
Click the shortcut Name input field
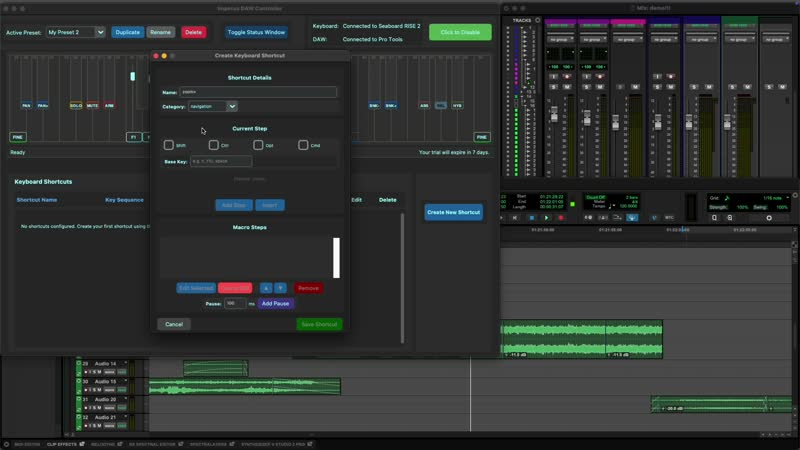point(258,92)
